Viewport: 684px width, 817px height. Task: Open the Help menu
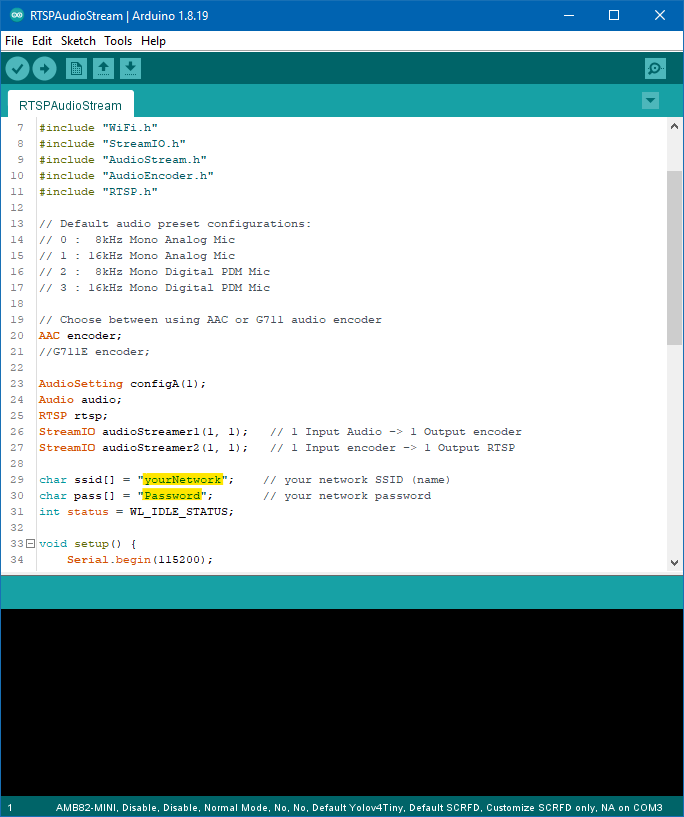click(x=153, y=41)
